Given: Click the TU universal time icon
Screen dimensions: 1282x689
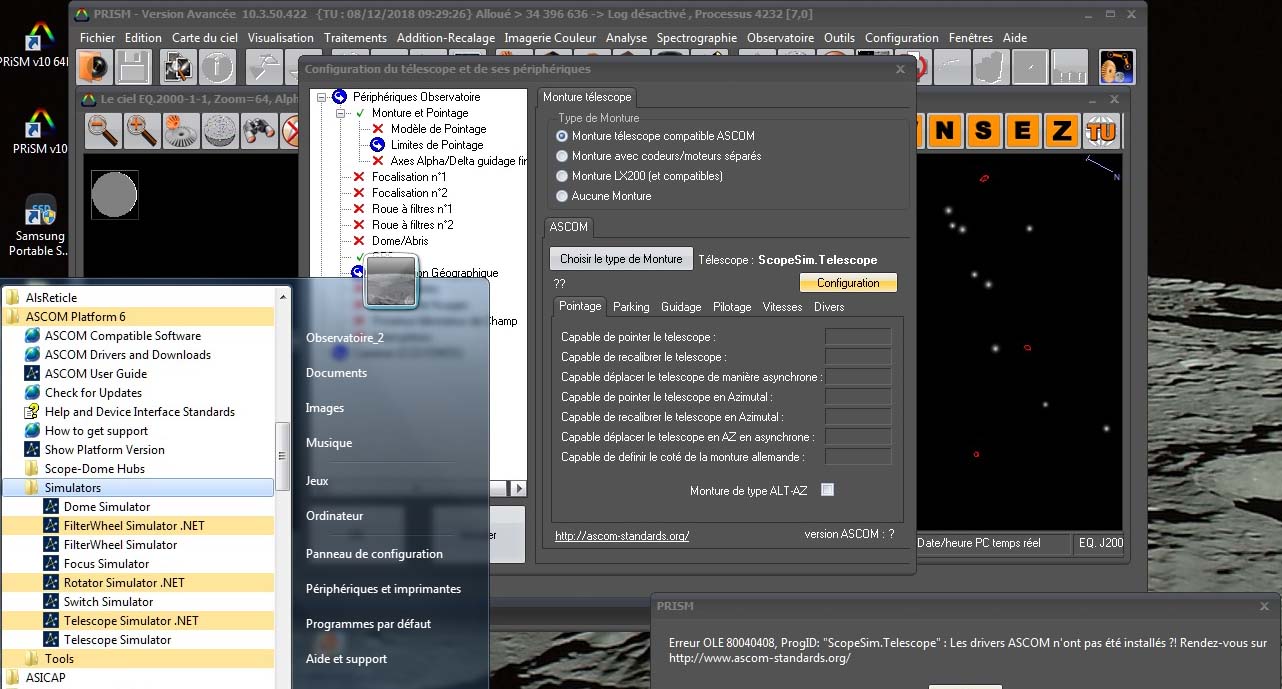Looking at the screenshot, I should click(x=1101, y=130).
